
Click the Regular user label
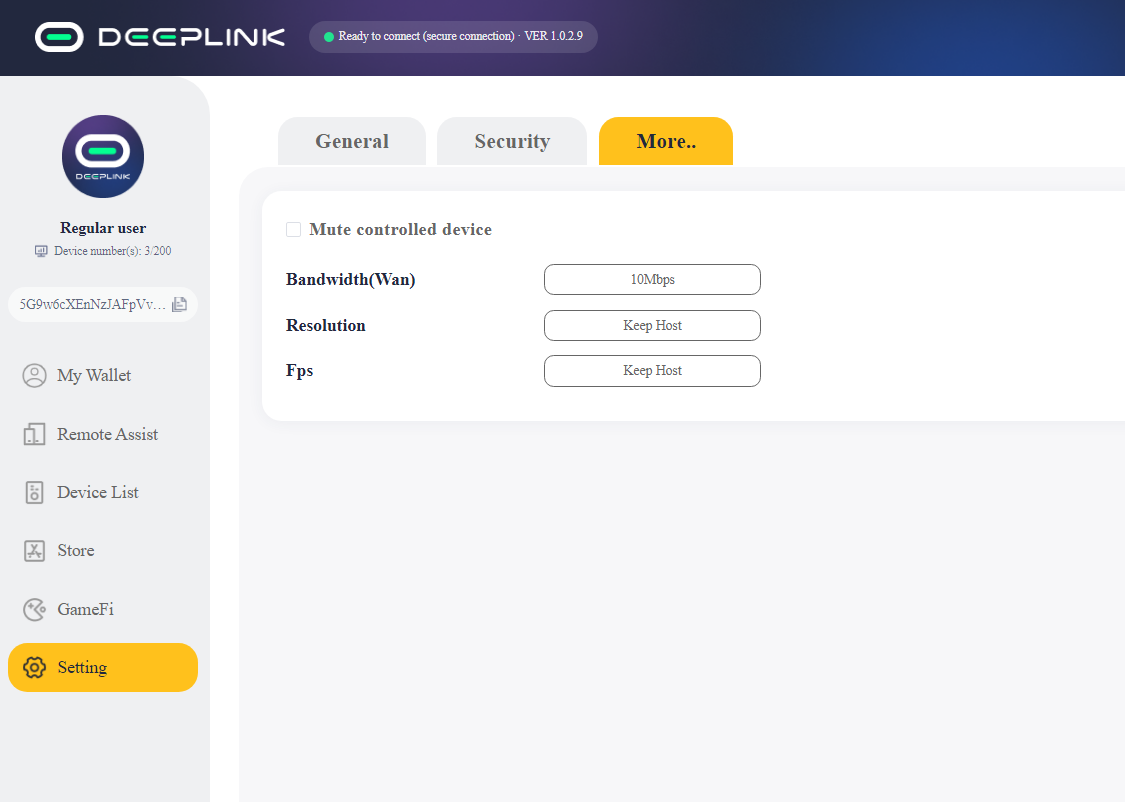(x=102, y=228)
